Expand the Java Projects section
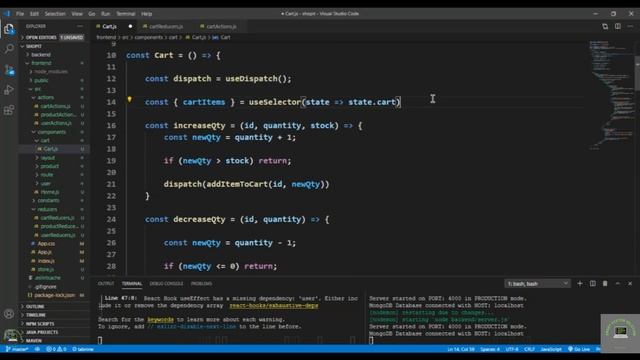 pos(42,332)
